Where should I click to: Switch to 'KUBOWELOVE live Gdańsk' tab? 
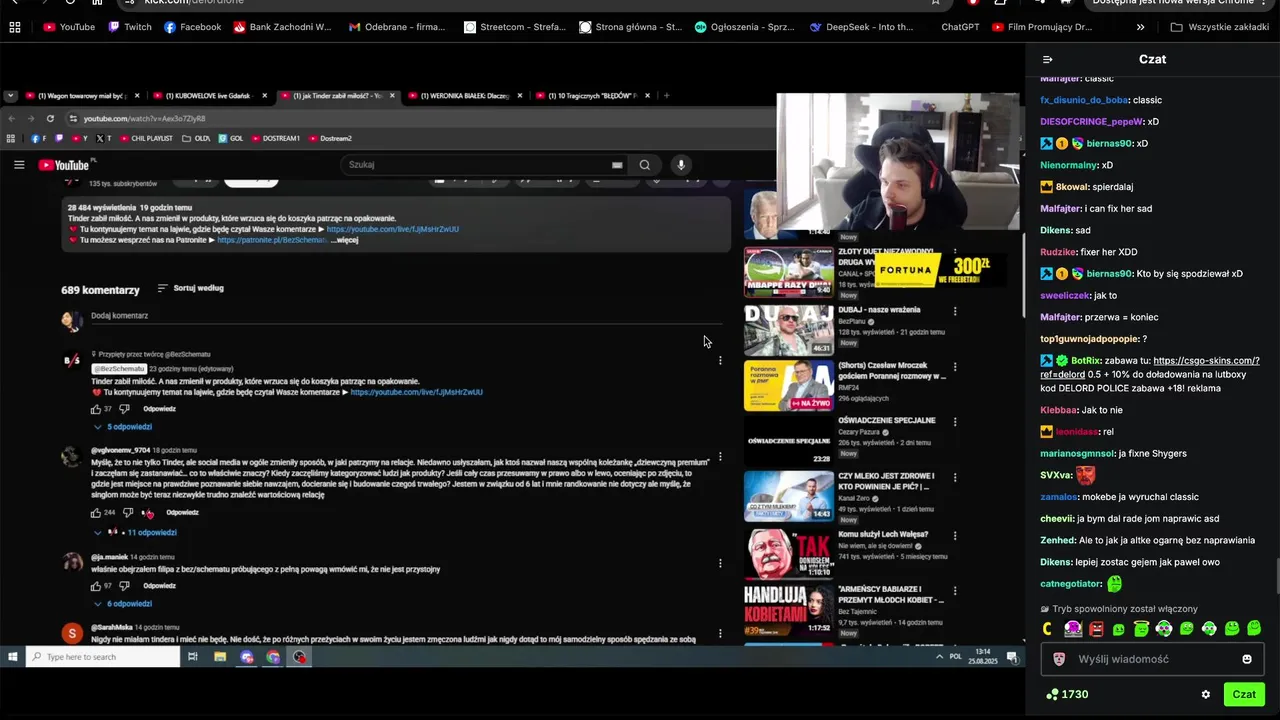pos(210,96)
